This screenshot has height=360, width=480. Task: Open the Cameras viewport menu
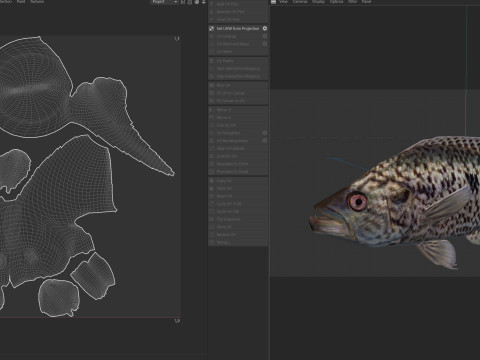pos(300,2)
